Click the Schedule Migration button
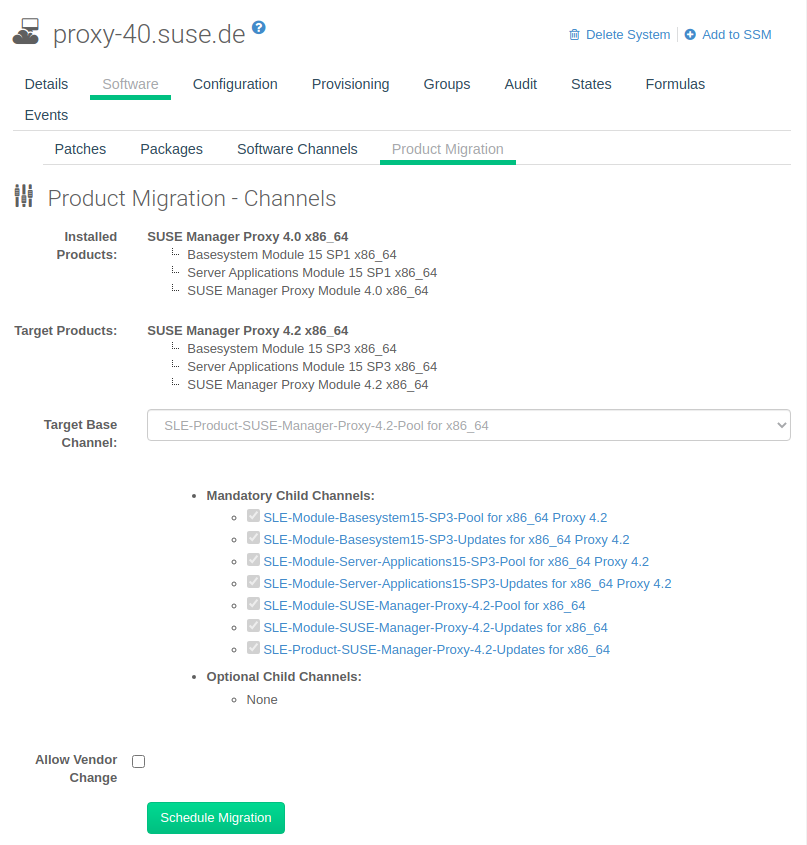The height and width of the screenshot is (845, 807). point(215,817)
